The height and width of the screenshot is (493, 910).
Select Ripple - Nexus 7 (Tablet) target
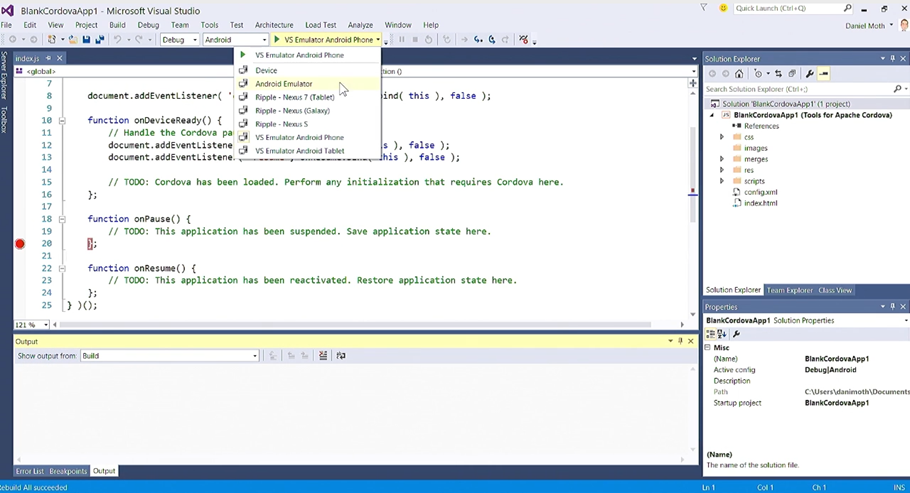pos(308,97)
